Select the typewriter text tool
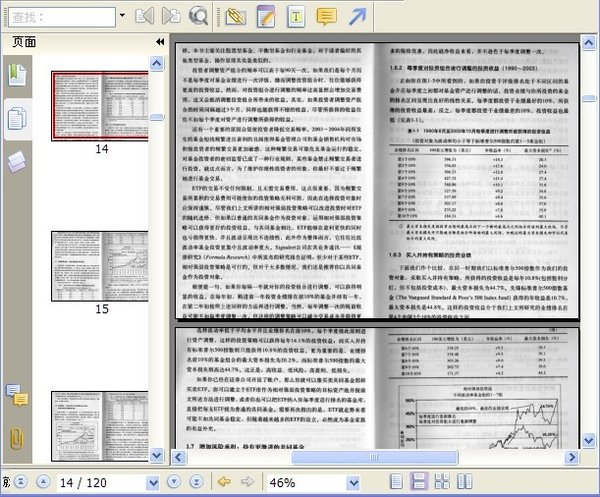This screenshot has height=497, width=600. 296,16
